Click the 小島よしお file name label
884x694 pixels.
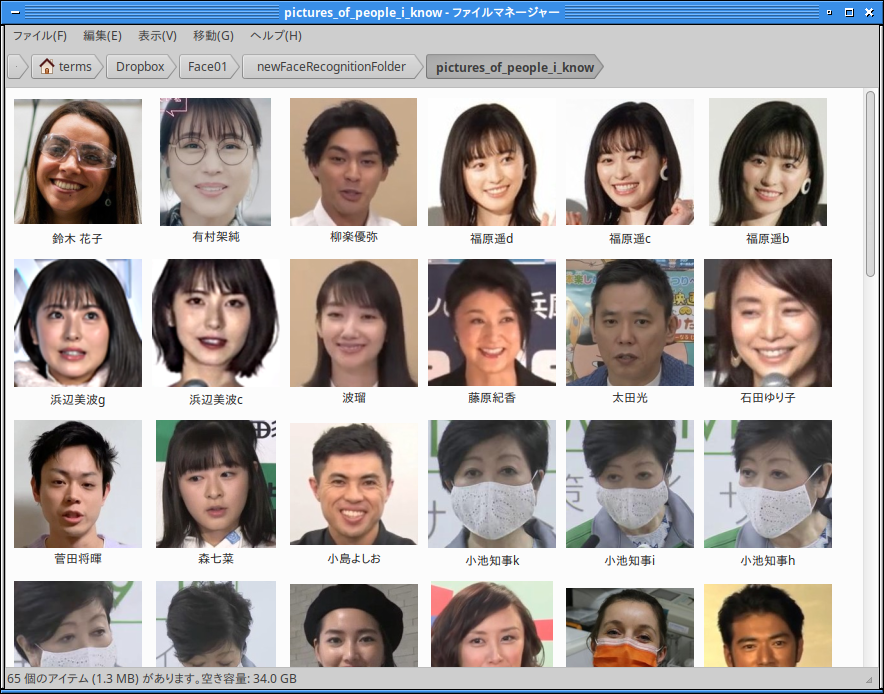(x=353, y=559)
